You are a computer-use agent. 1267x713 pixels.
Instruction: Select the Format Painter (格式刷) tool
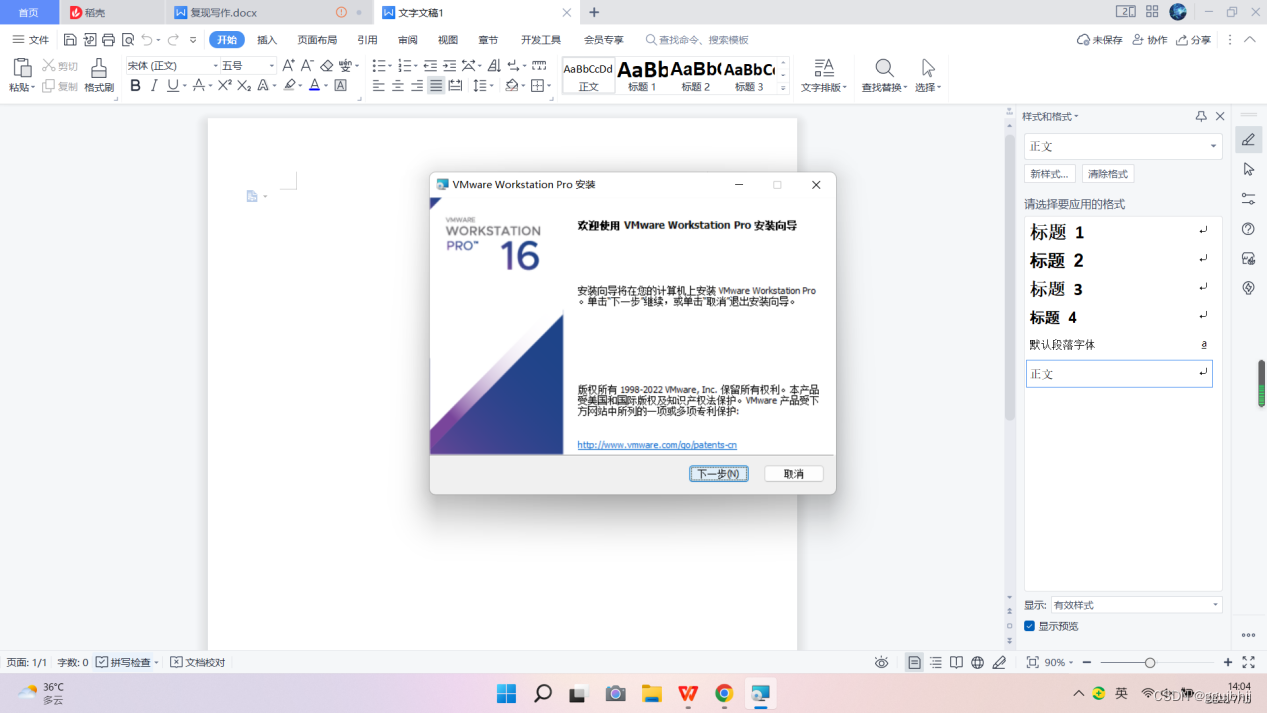[x=98, y=75]
